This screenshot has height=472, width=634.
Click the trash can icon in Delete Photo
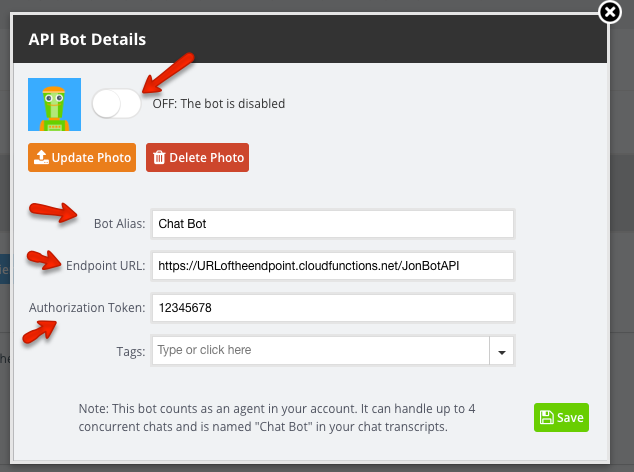coord(159,157)
